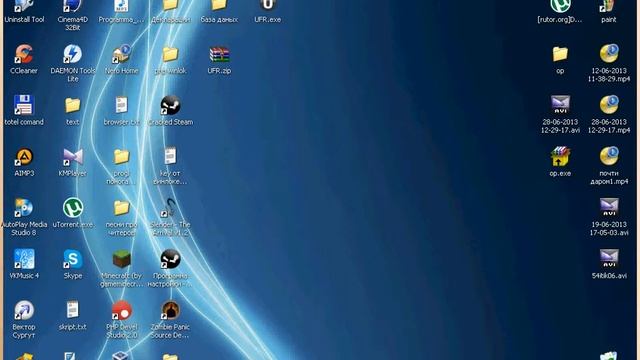
Task: Select the totel comand shortcut
Action: [x=24, y=105]
